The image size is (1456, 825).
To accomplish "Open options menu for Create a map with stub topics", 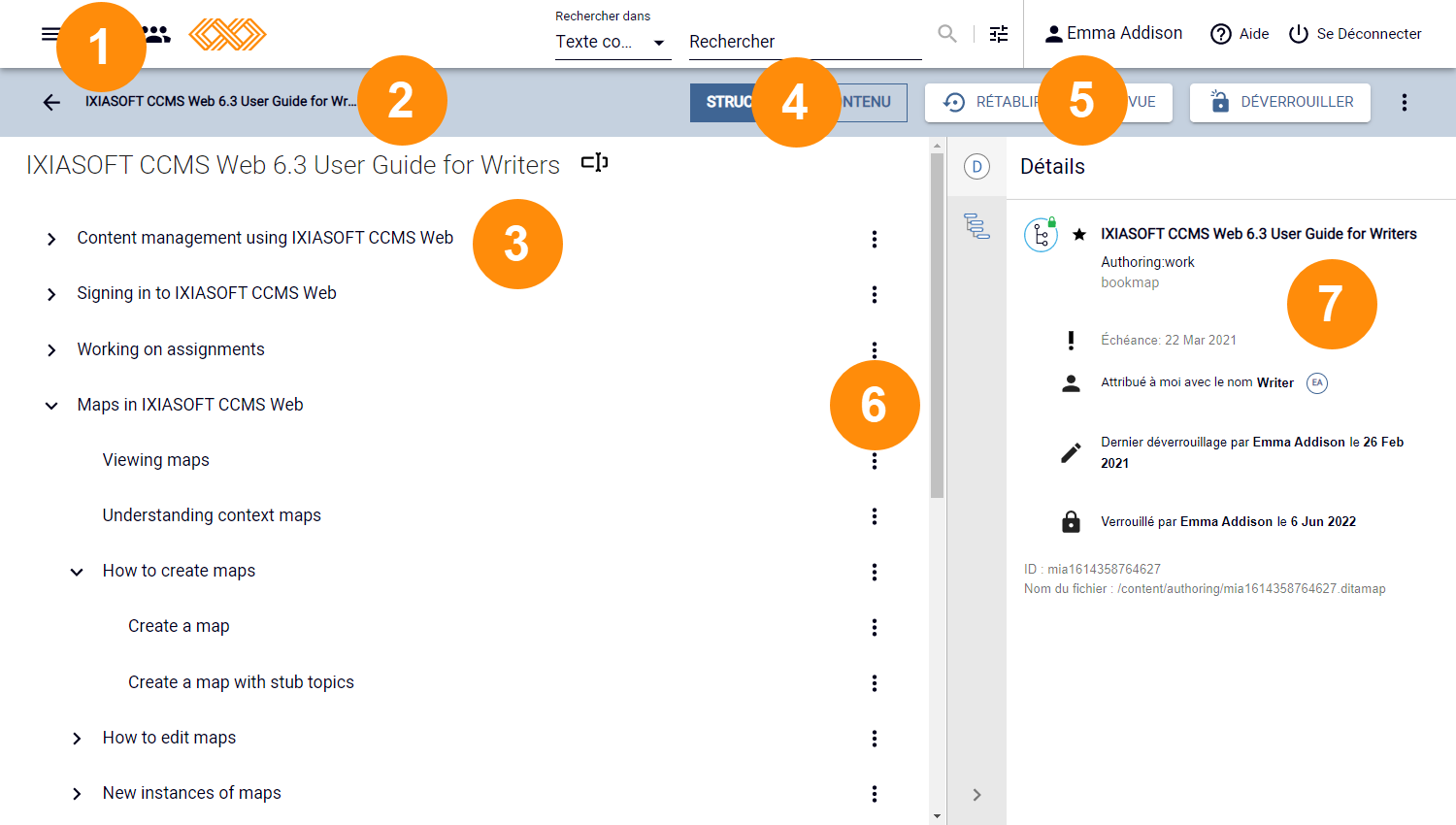I will [875, 683].
